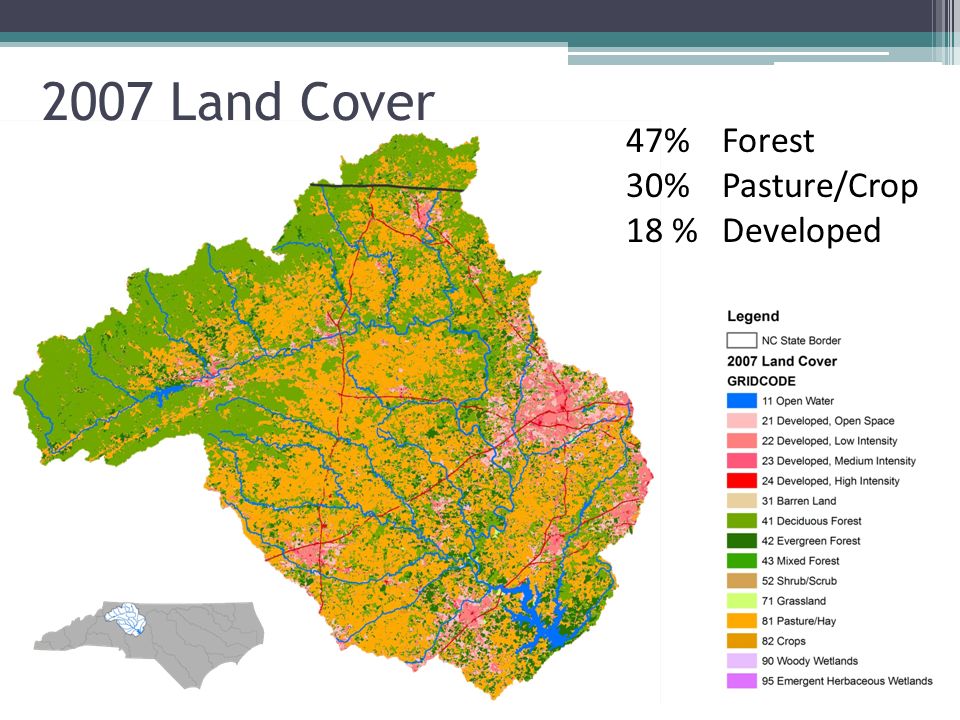Click the '22 Developed, Low Intensity' text
This screenshot has width=960, height=720.
(x=830, y=441)
